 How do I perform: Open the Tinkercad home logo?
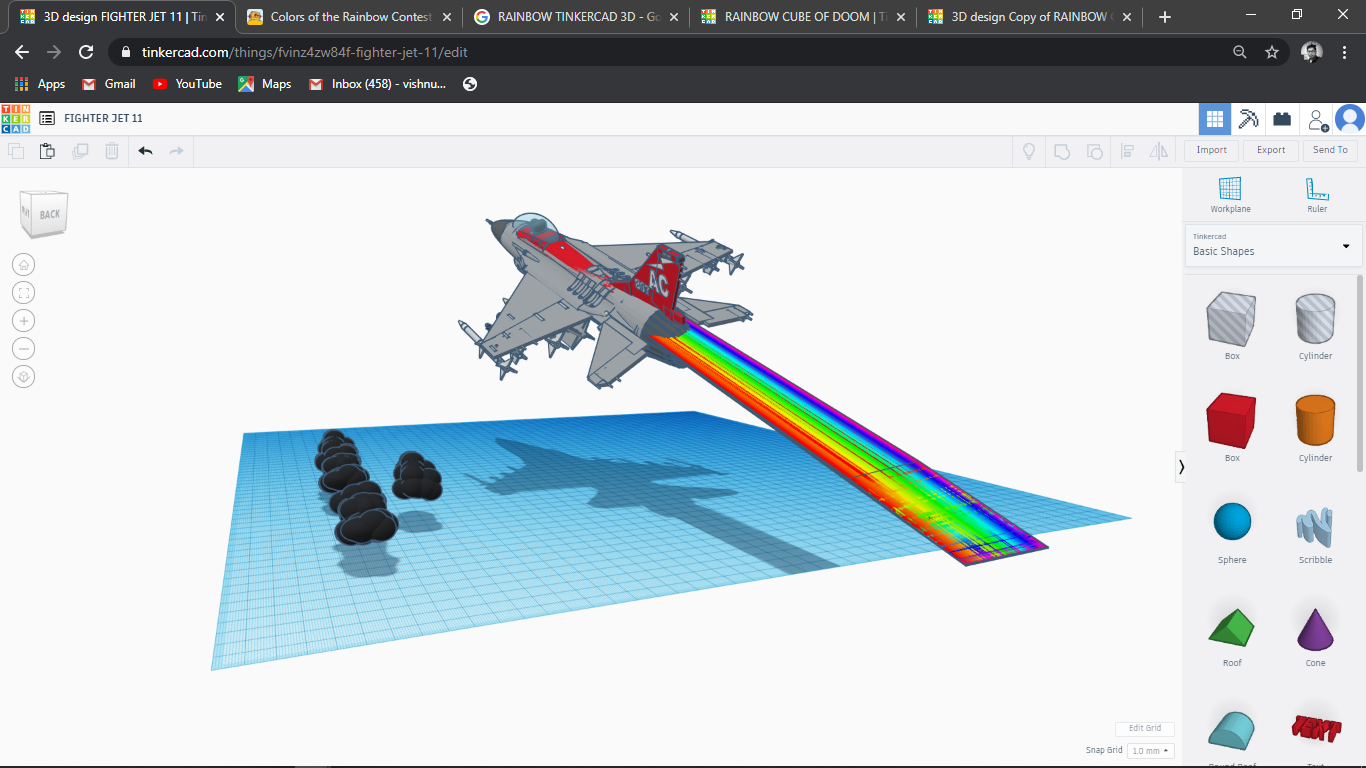pyautogui.click(x=17, y=118)
